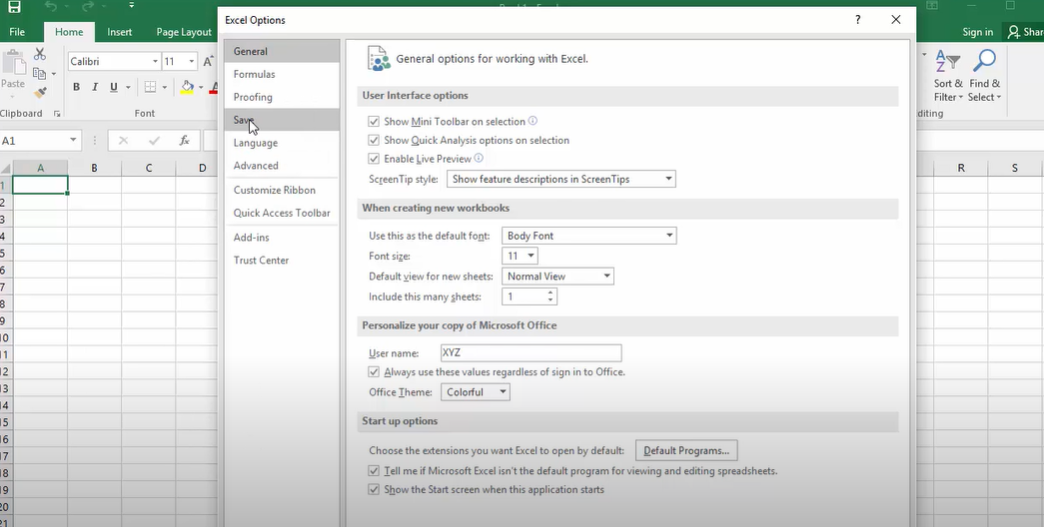
Task: Toggle Underline formatting
Action: (113, 87)
